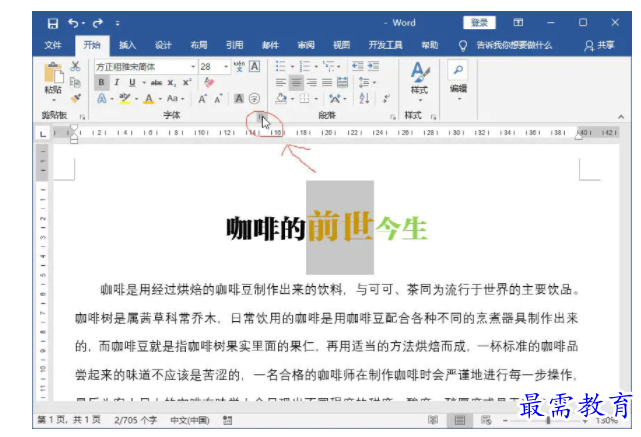The width and height of the screenshot is (641, 437).
Task: Toggle superscript formatting
Action: [x=187, y=83]
